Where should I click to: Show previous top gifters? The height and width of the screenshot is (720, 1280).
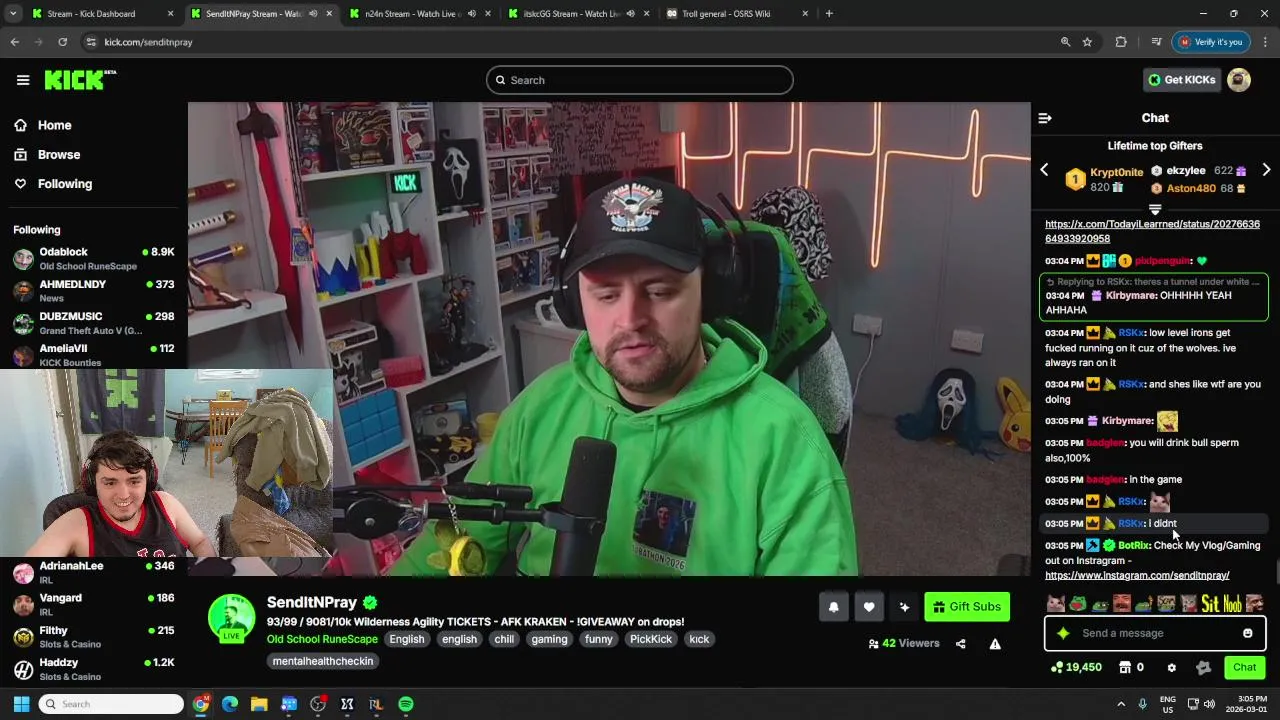(1044, 170)
